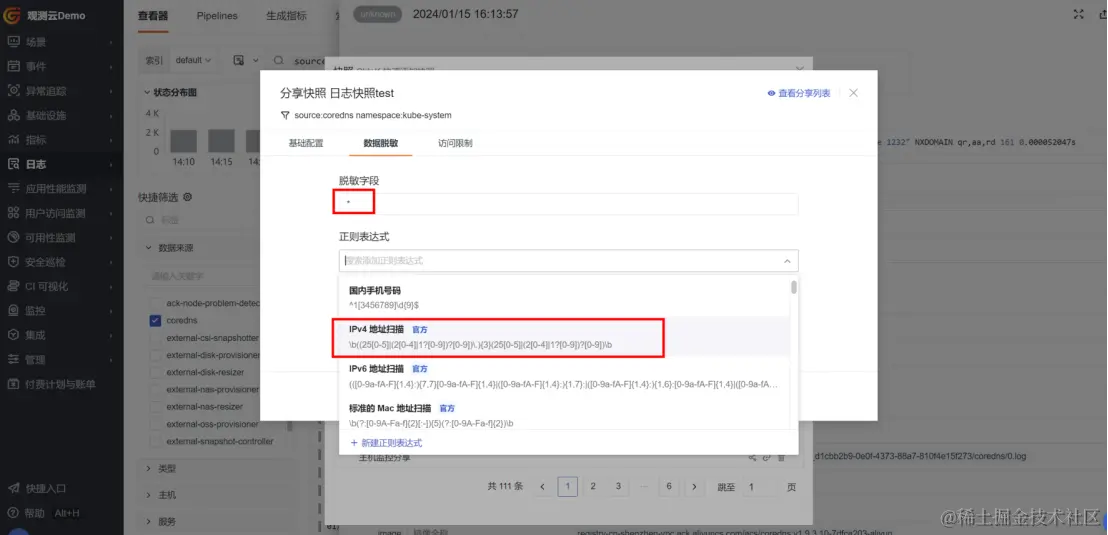The image size is (1108, 535).
Task: Check the external-oss-provisioner checkbox
Action: point(155,424)
